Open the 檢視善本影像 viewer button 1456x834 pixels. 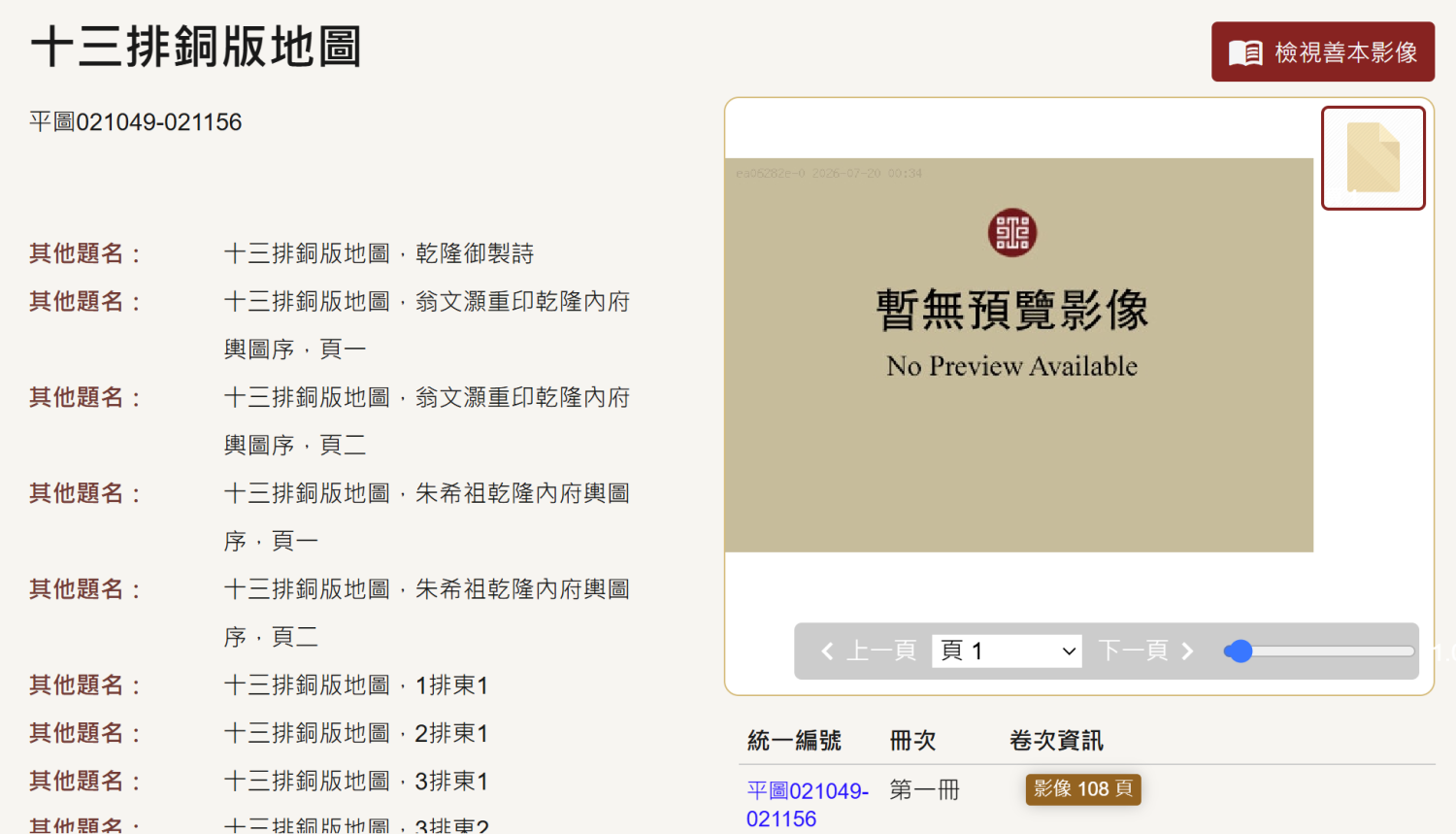point(1322,51)
